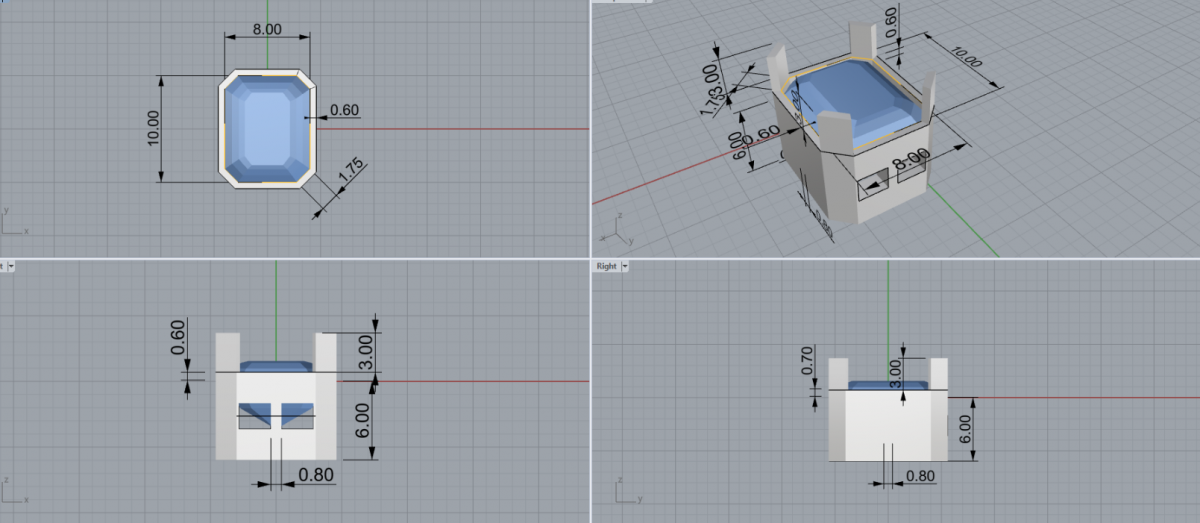Screen dimensions: 1200x523
Task: Select the 0.60 dimension in Top view
Action: [x=344, y=110]
